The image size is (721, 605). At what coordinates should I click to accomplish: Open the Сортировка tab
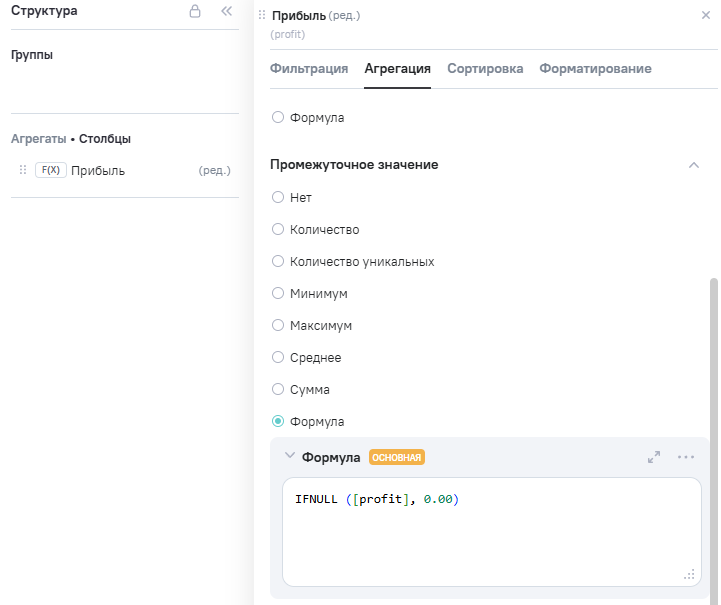[485, 69]
